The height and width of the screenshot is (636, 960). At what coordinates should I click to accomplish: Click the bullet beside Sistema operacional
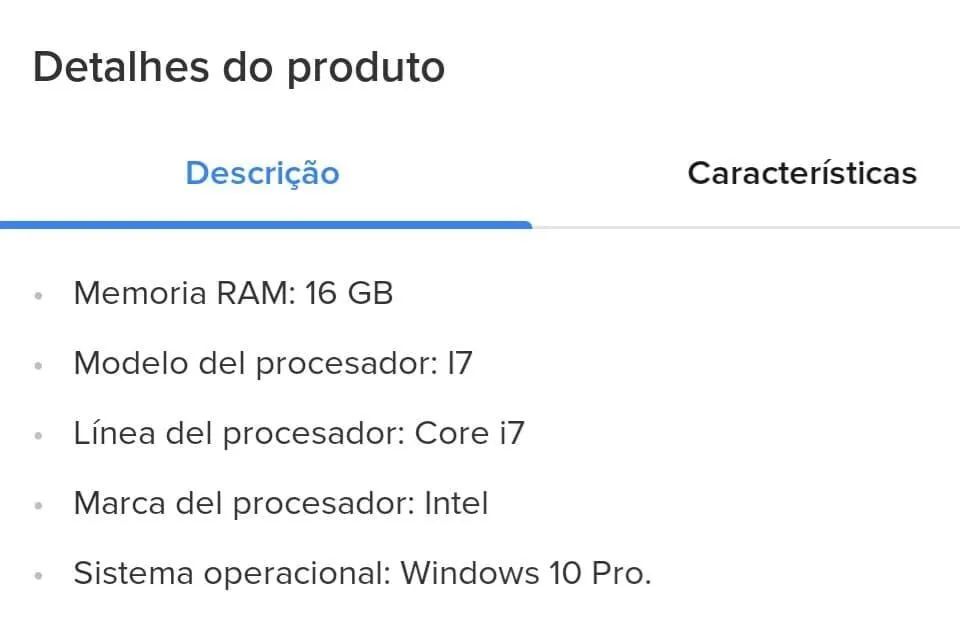pos(40,574)
